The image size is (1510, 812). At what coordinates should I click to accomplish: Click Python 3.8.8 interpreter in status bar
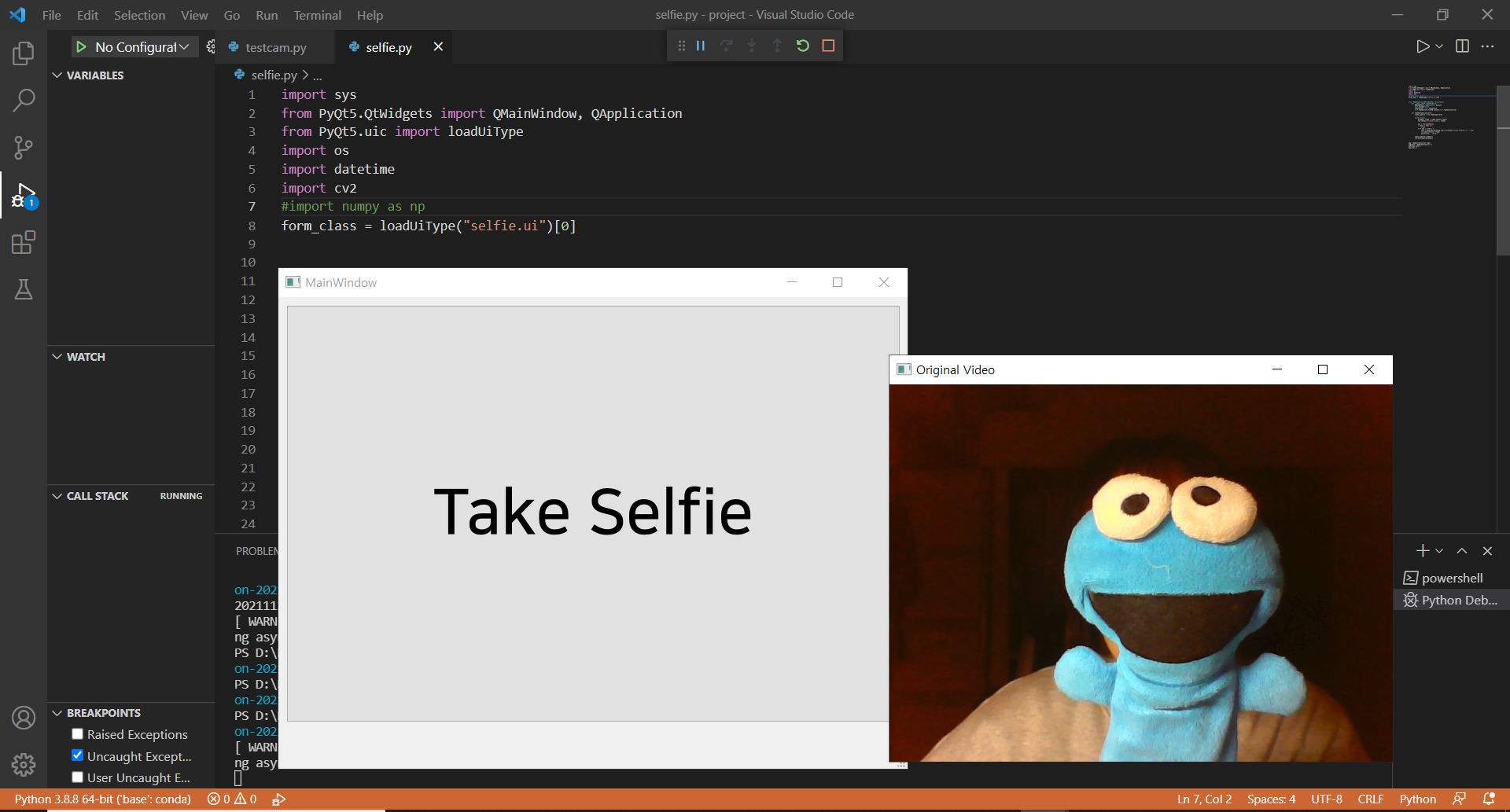[102, 799]
